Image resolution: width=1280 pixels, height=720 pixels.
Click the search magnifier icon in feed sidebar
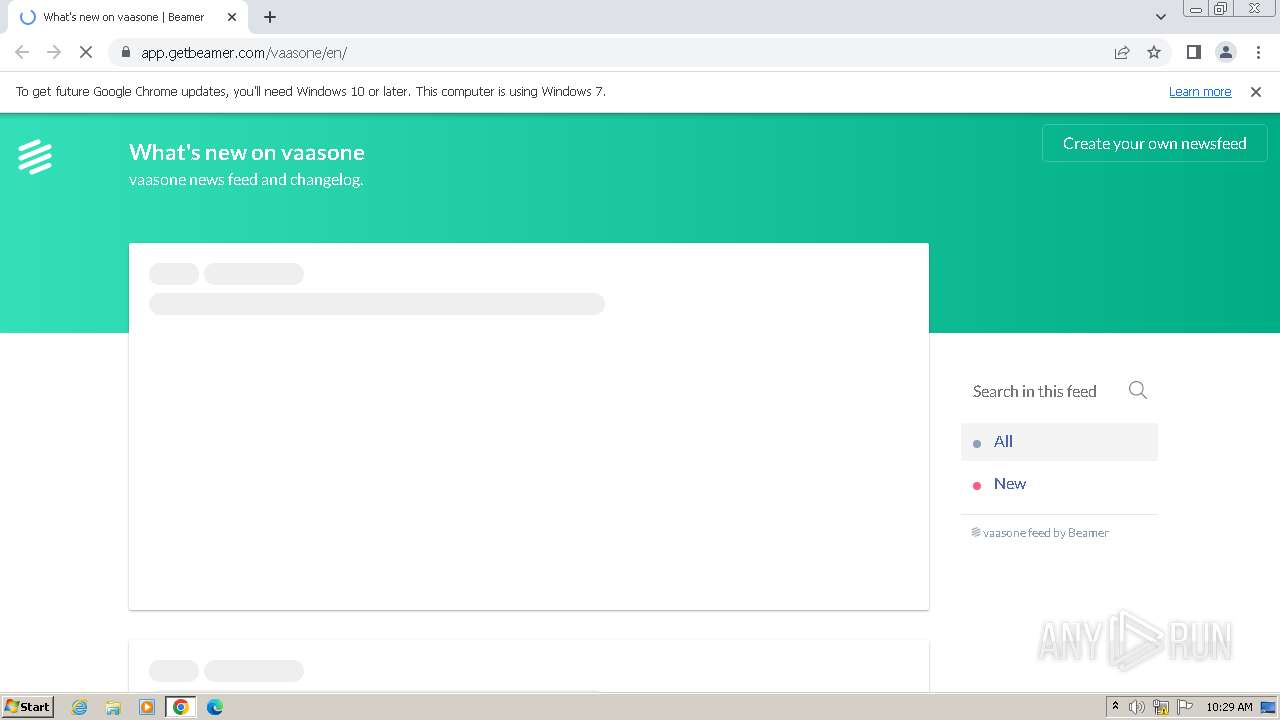1138,390
